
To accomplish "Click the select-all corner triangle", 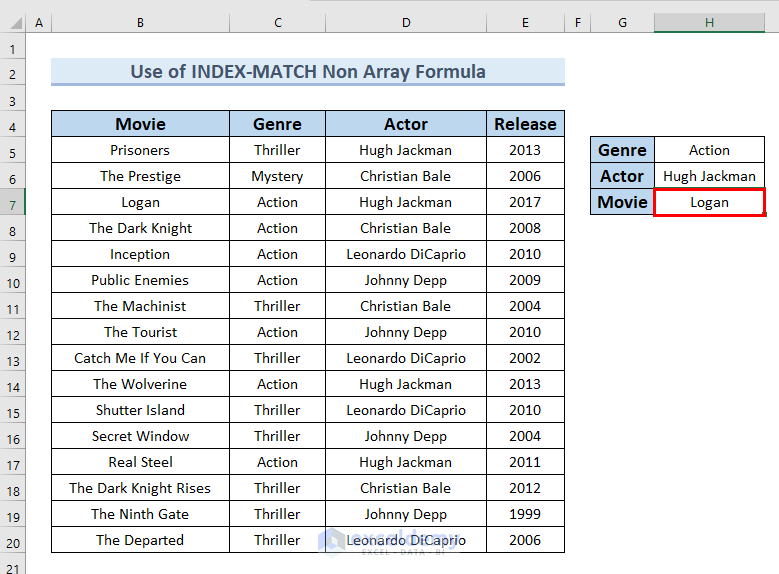I will (x=13, y=22).
